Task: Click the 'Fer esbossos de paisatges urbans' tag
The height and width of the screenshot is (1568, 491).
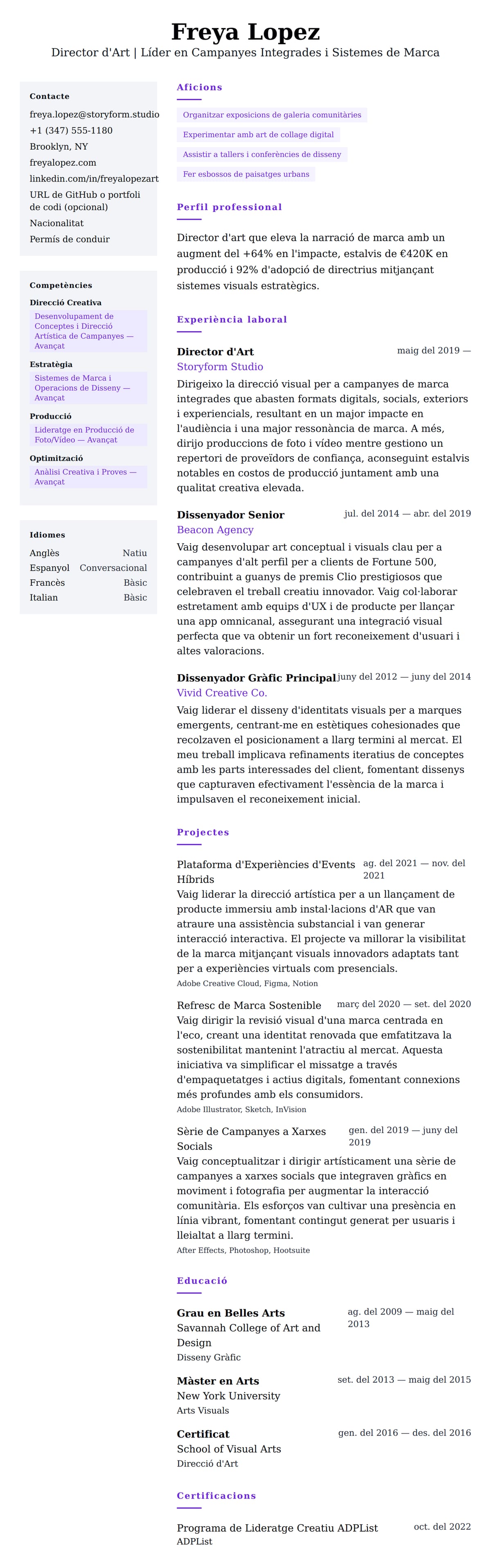Action: pos(245,174)
